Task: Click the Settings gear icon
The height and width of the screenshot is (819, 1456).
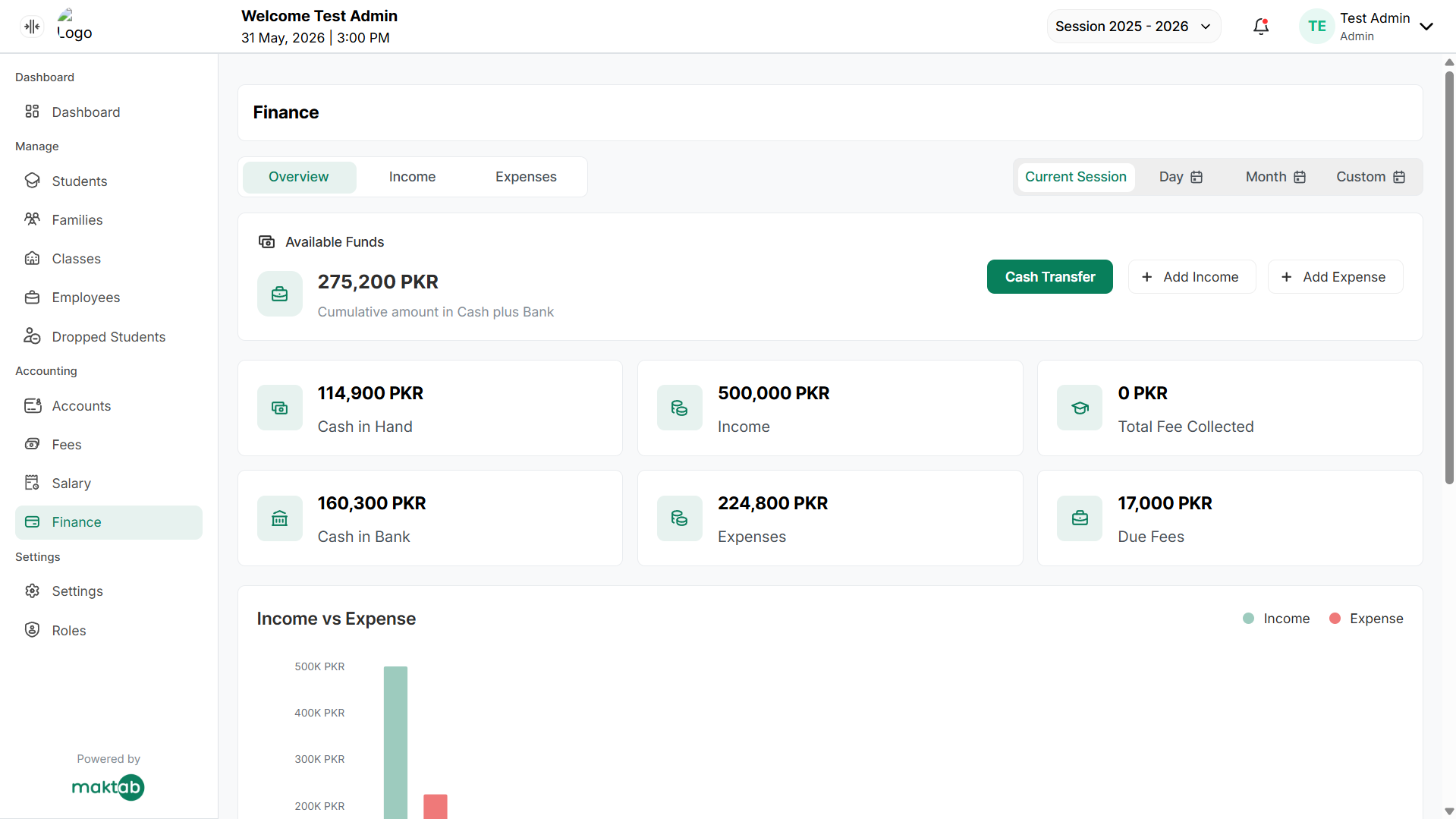Action: (32, 591)
